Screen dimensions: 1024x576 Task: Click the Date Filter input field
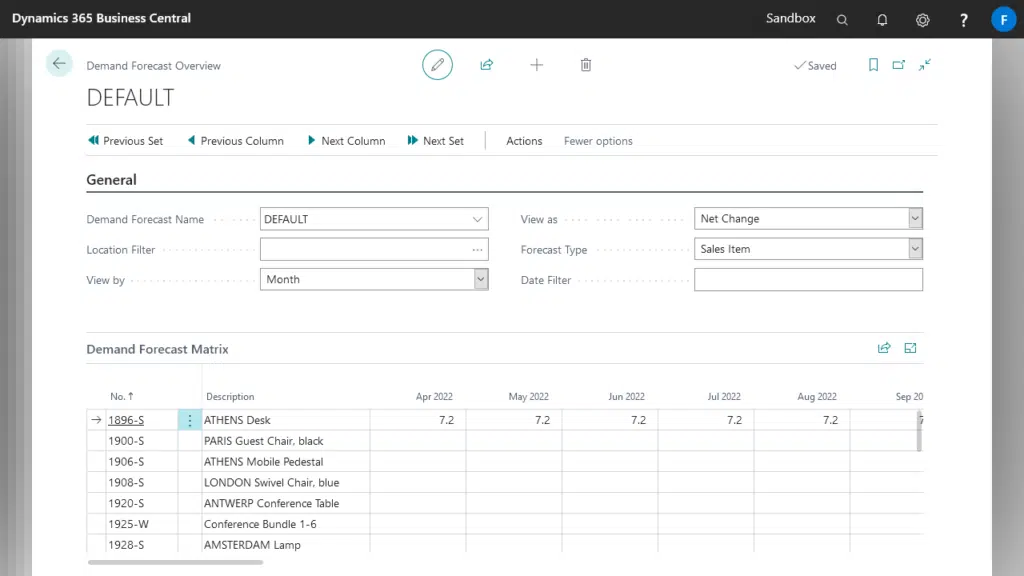[x=808, y=280]
